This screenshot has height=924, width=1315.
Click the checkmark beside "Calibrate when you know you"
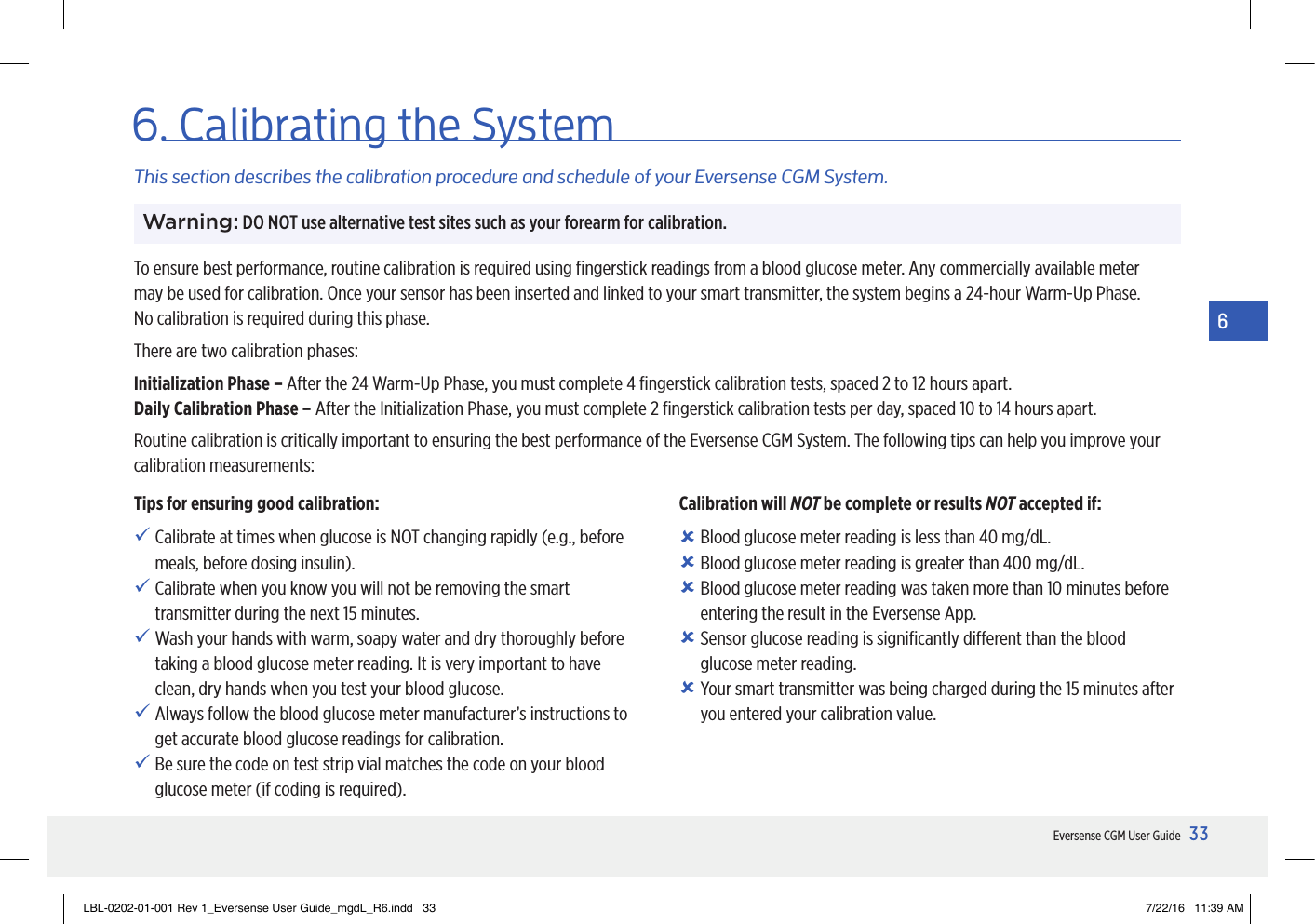point(142,586)
